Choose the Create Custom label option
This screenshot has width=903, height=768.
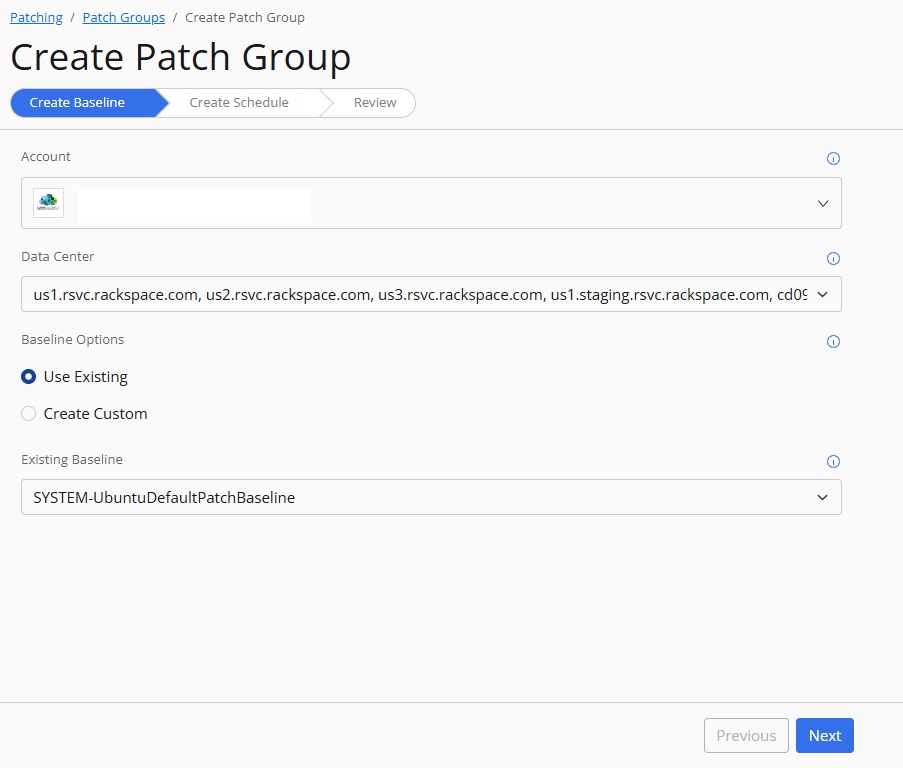point(96,413)
